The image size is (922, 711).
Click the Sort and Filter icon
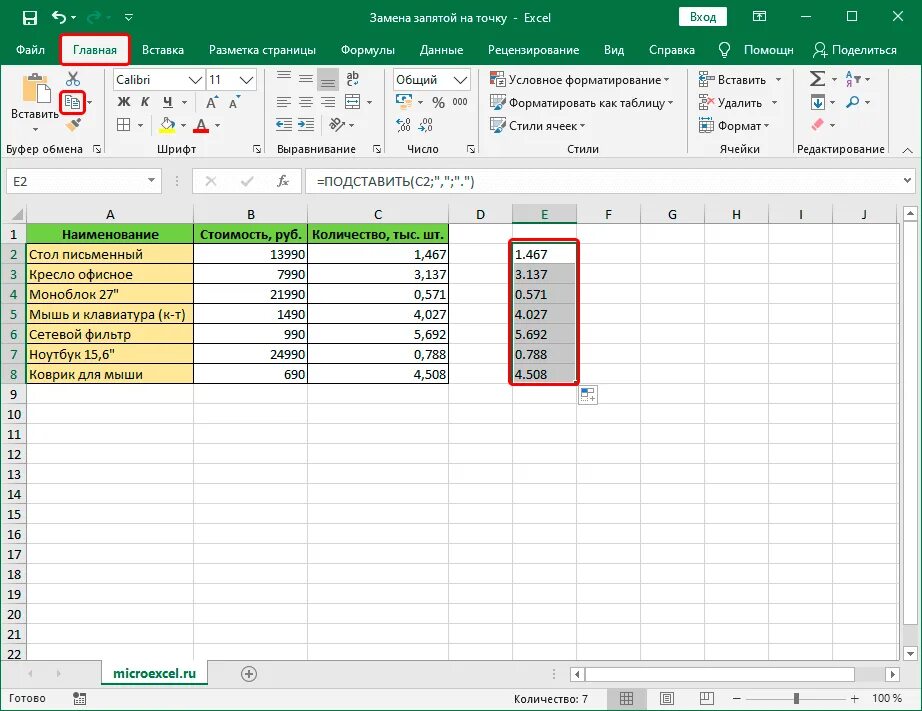[x=853, y=79]
